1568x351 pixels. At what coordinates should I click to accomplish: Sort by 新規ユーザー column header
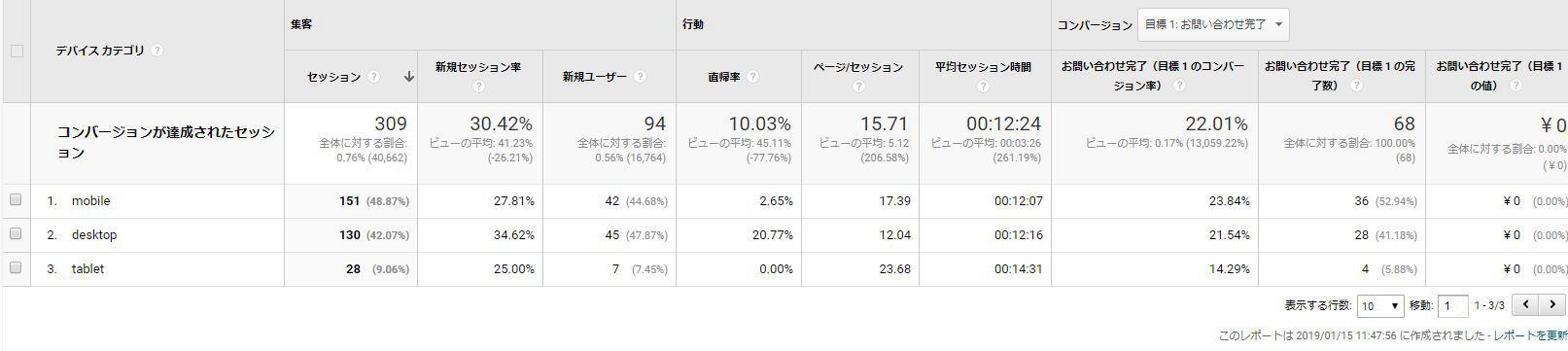click(594, 77)
